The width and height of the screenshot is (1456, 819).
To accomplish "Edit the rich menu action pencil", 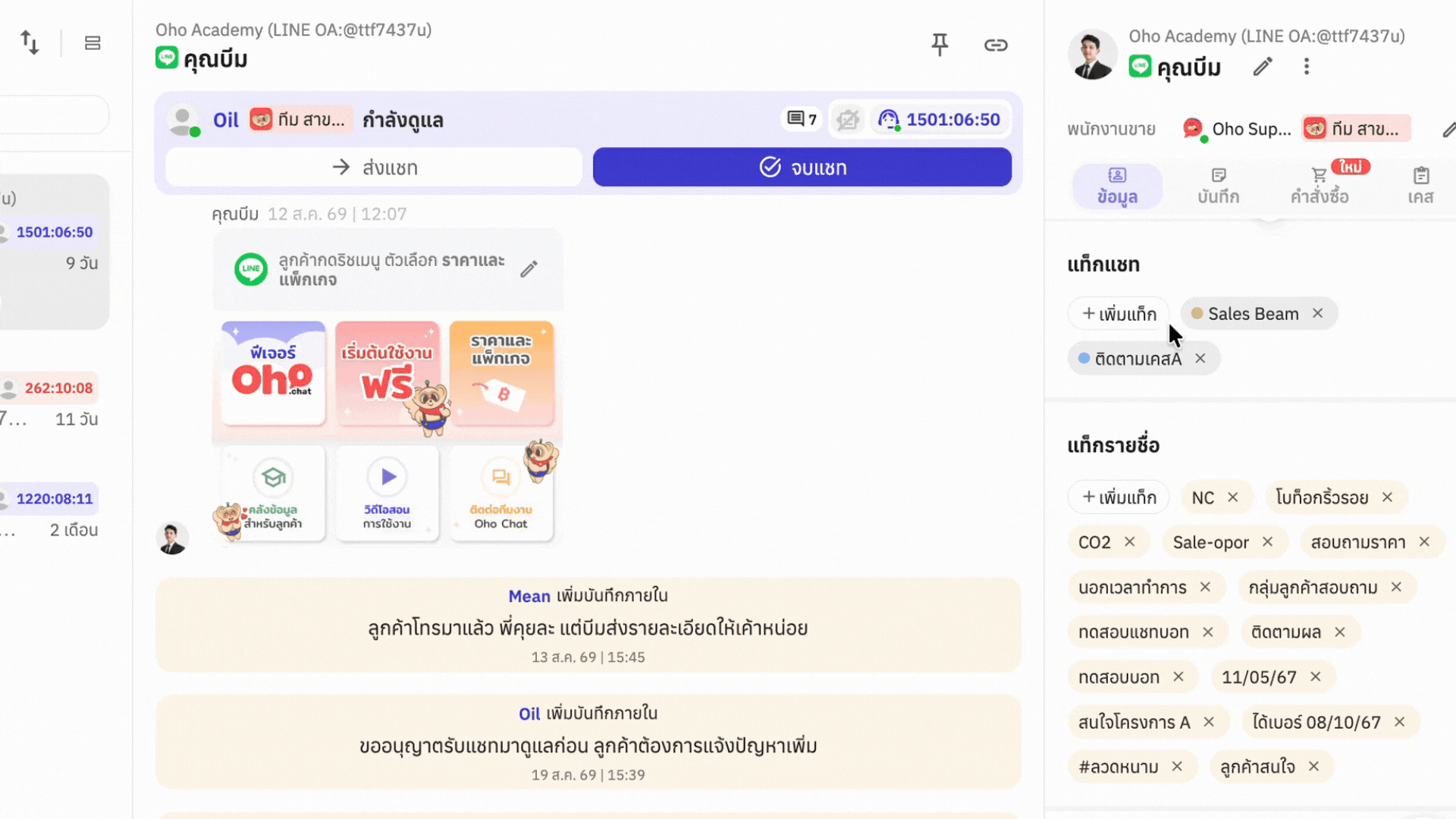I will click(529, 268).
